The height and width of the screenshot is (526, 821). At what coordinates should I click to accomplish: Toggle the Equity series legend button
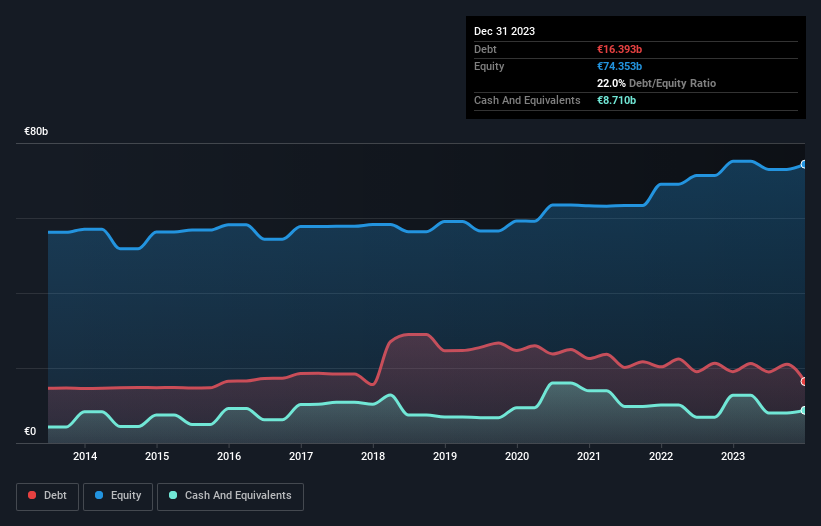[118, 496]
